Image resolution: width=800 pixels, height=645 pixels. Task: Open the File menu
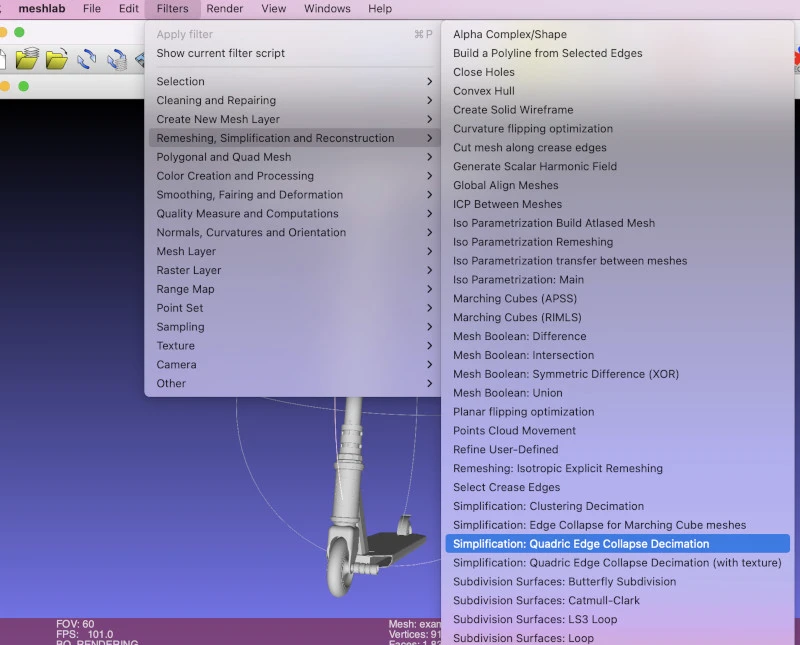[92, 9]
